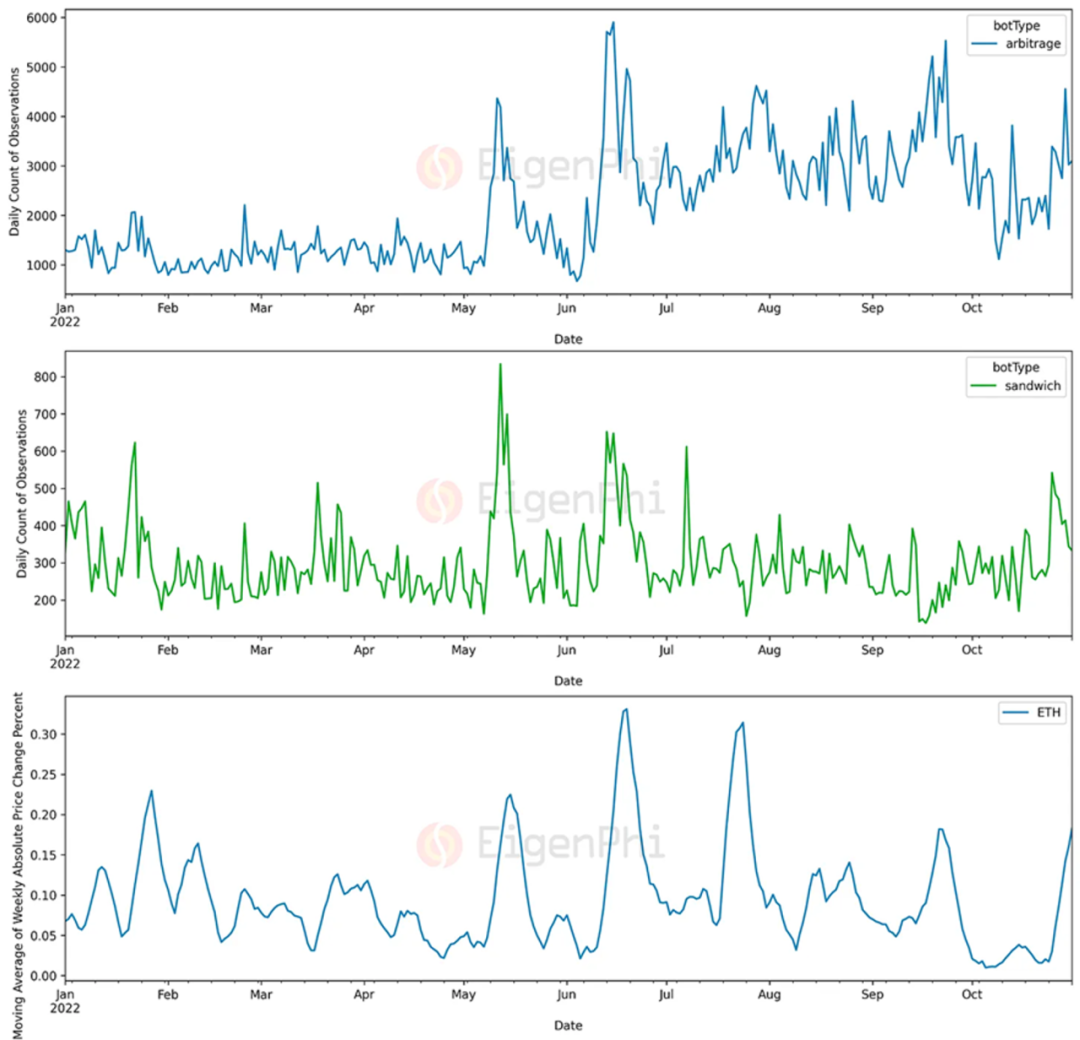Click the EigenPhi logo in the sandwich chart

click(x=439, y=500)
